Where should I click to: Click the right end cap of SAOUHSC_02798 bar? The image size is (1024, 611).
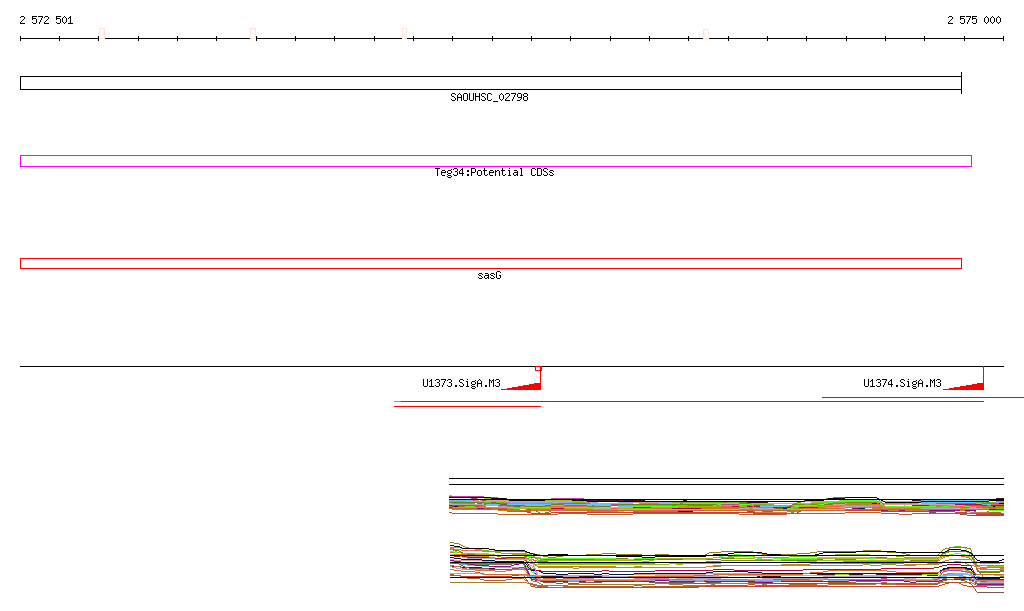pos(961,83)
